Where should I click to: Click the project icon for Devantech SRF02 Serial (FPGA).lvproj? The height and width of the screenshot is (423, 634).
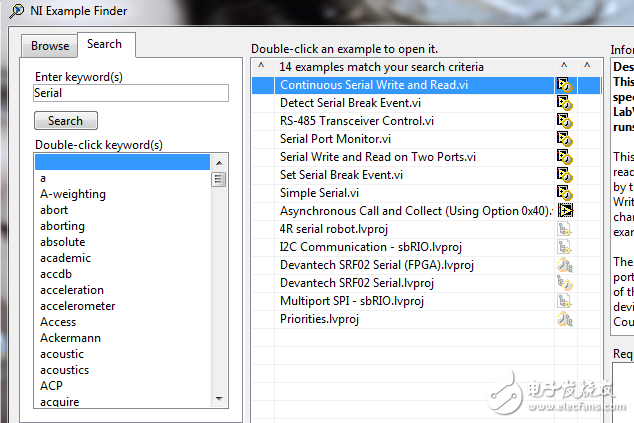point(565,265)
